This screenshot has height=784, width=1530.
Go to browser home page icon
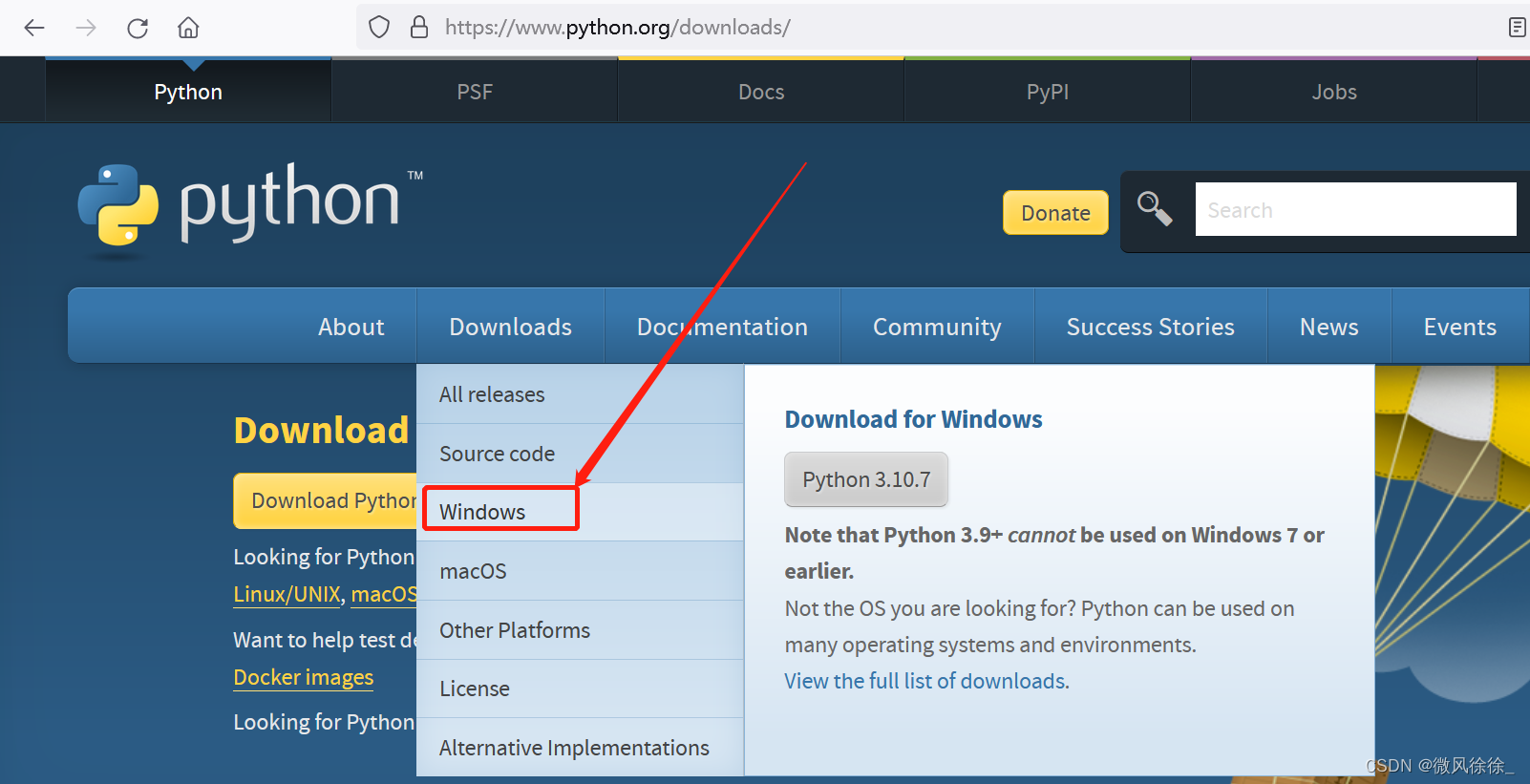click(x=188, y=28)
